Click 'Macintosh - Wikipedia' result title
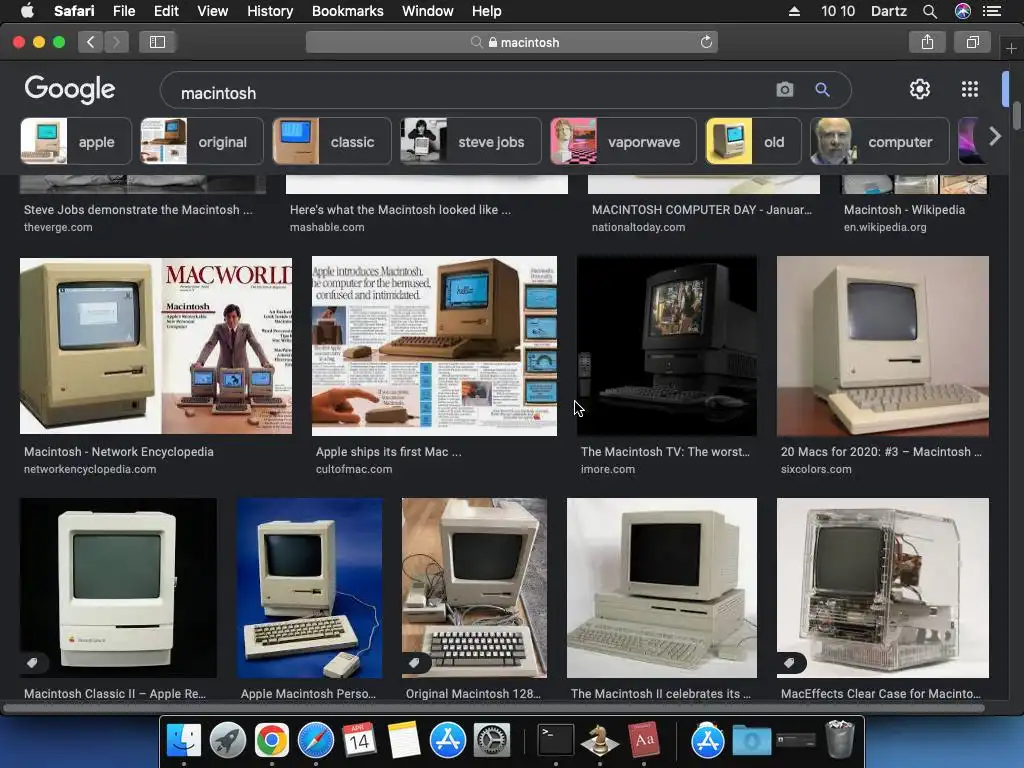Image resolution: width=1024 pixels, height=768 pixels. 904,210
